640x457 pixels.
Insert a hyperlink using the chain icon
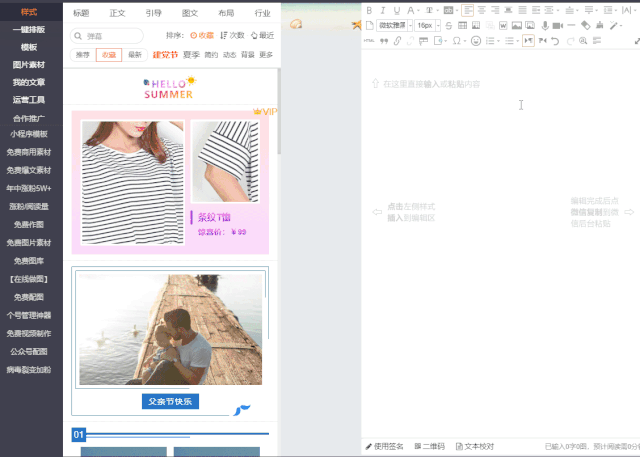(x=397, y=41)
